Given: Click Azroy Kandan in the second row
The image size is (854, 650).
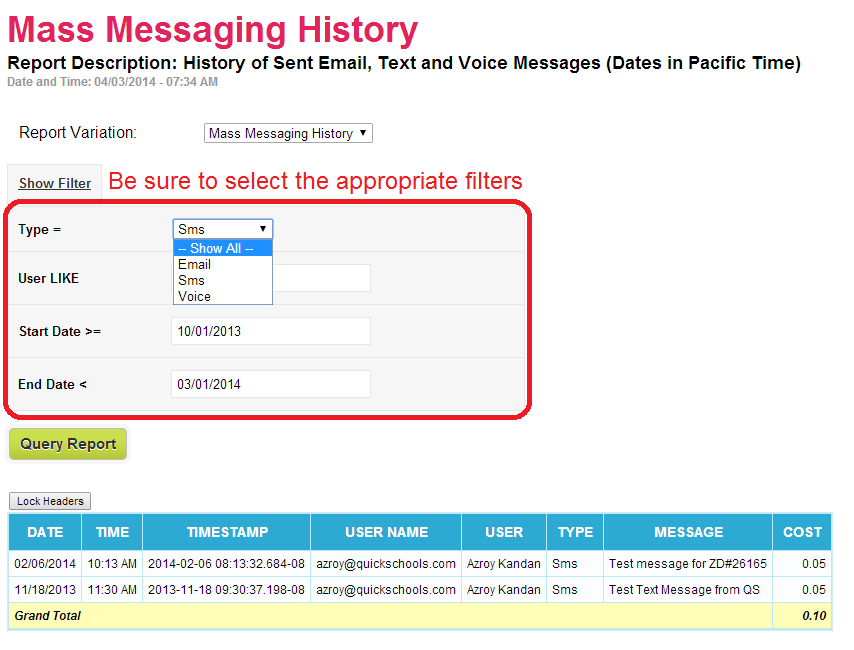Looking at the screenshot, I should click(x=503, y=589).
